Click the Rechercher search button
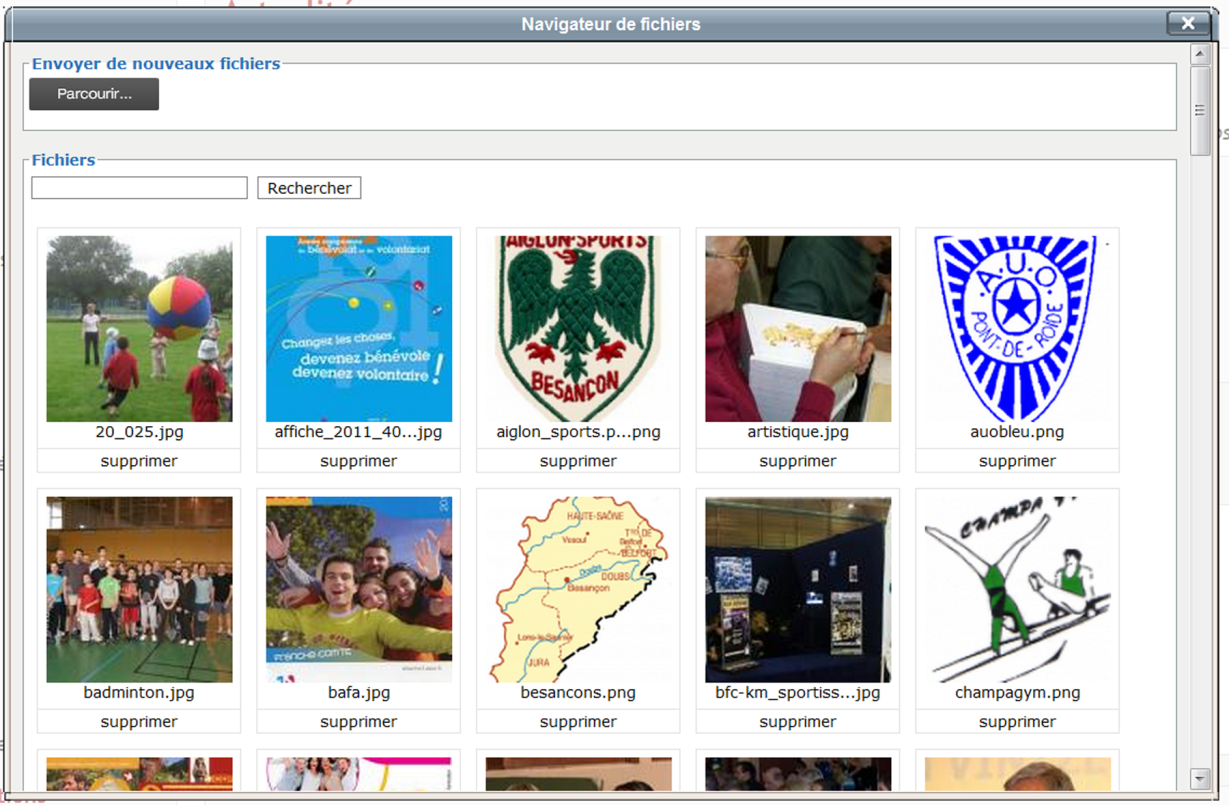 coord(309,188)
